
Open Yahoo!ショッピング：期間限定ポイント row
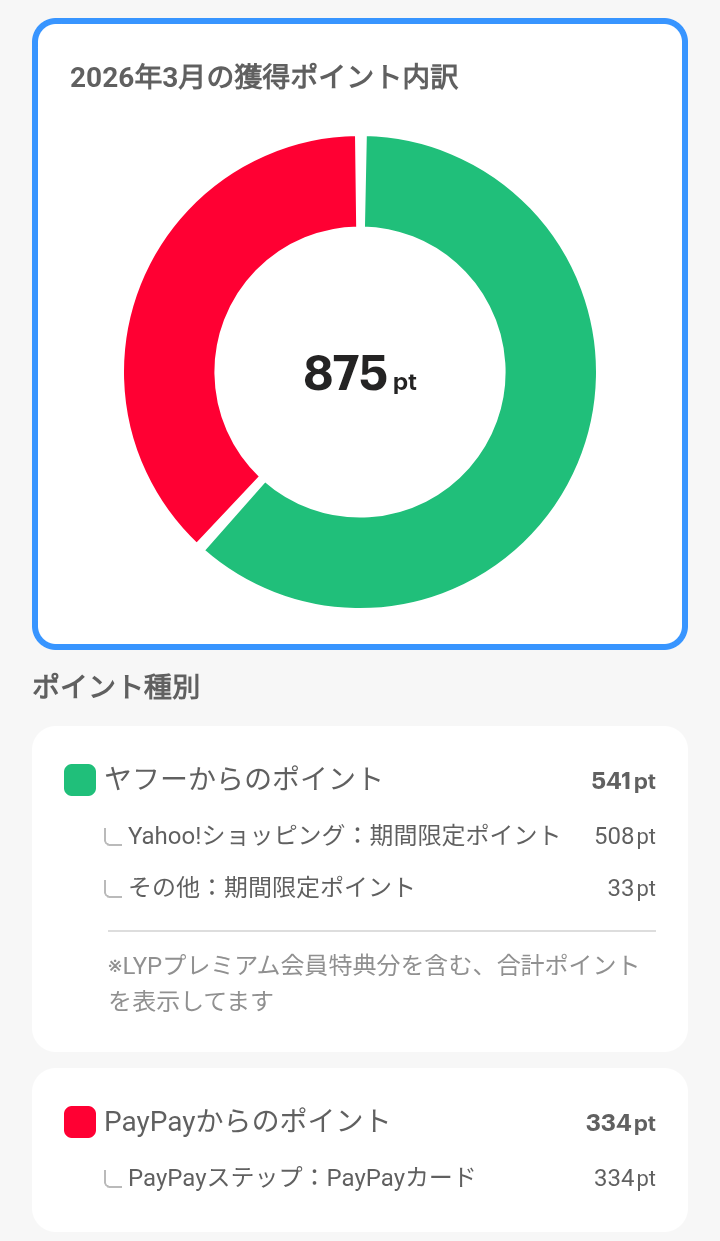click(x=344, y=836)
